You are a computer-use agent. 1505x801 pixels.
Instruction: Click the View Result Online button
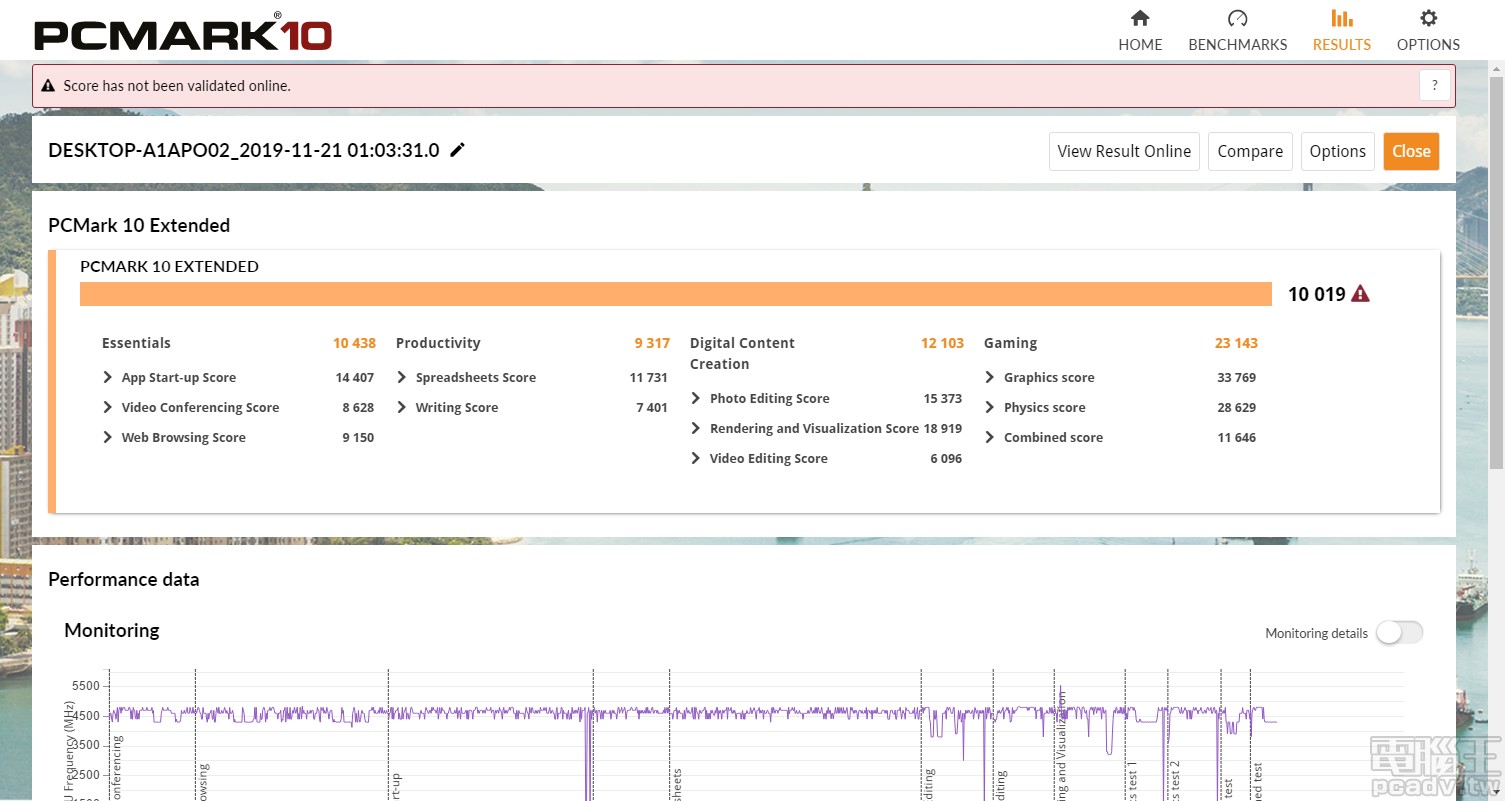1124,151
